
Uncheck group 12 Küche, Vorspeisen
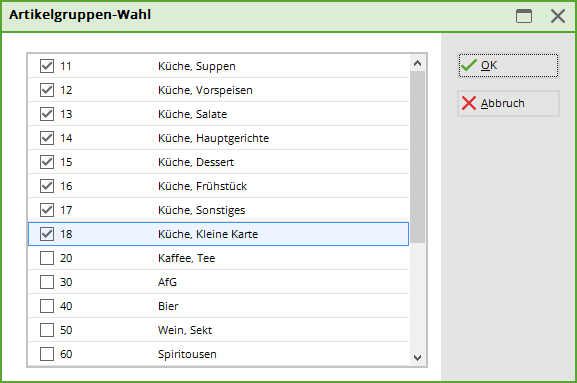[x=47, y=90]
